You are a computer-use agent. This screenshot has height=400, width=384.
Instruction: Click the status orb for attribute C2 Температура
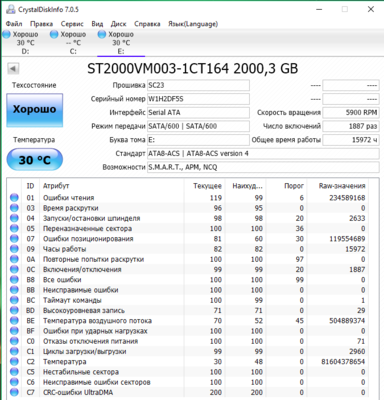[14, 362]
